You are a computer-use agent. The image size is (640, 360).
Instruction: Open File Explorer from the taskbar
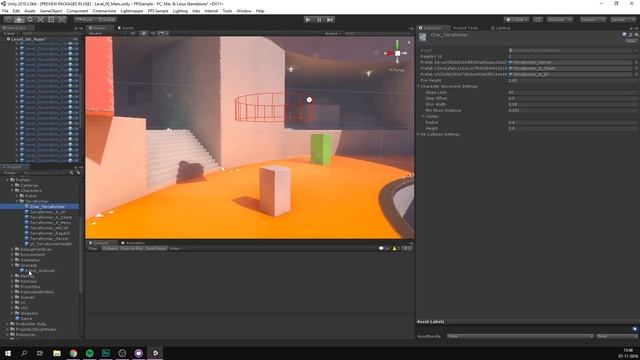pos(57,353)
